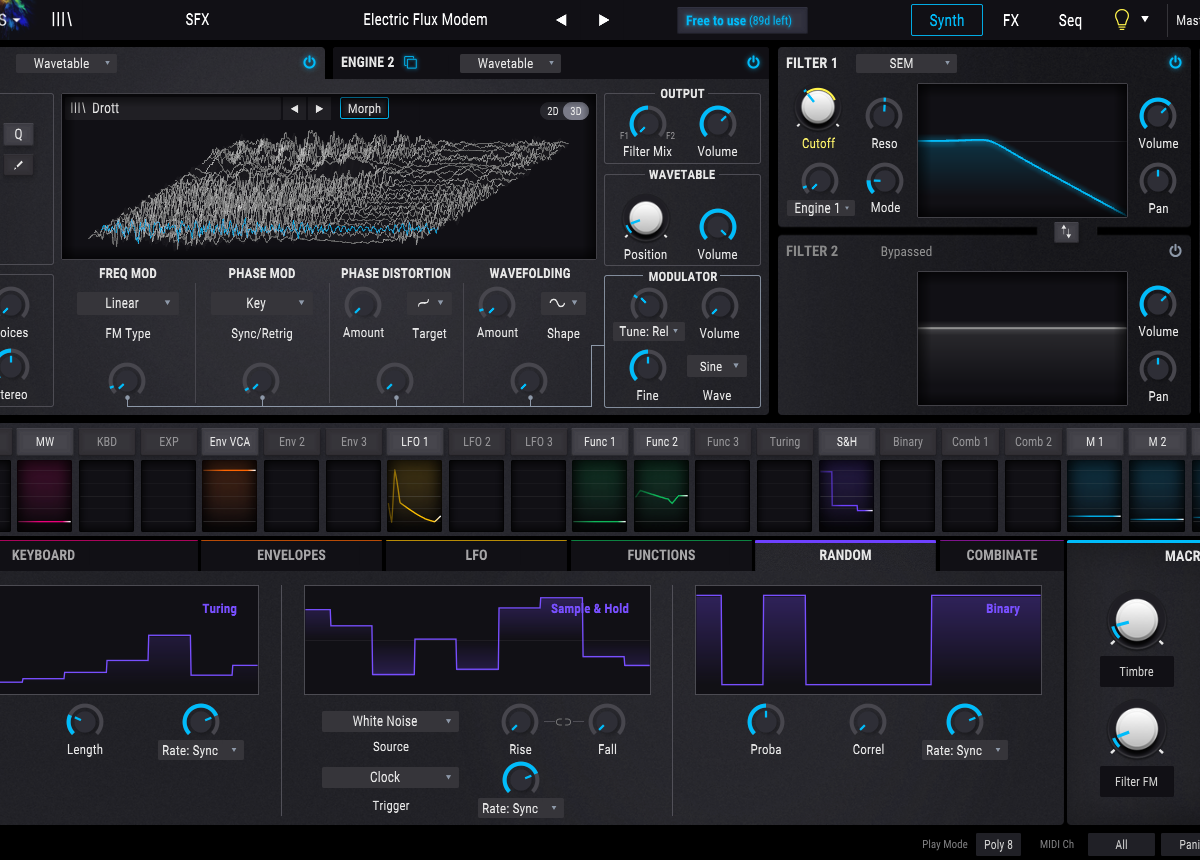Click the Morph button

(x=364, y=109)
